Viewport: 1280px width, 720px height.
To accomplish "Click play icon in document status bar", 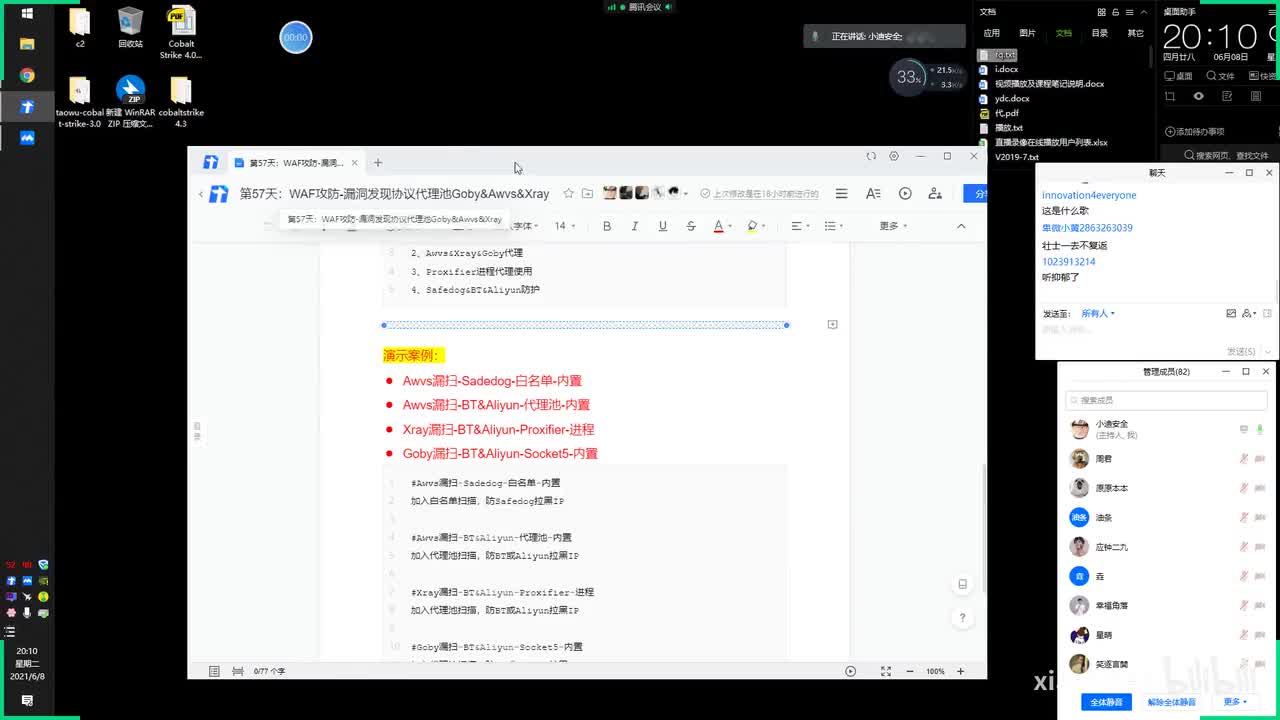I will click(x=851, y=671).
